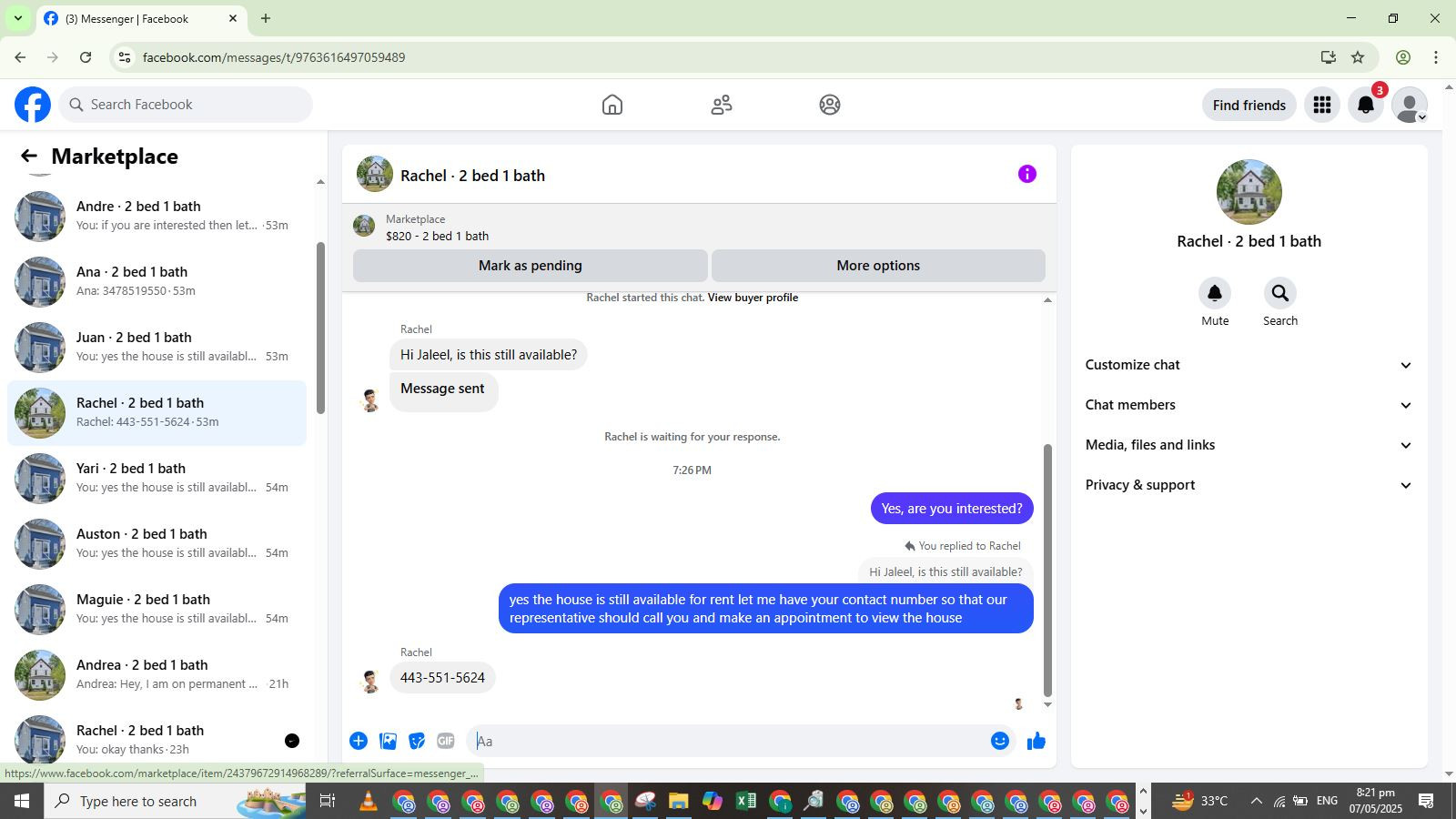Click install app icon in address bar

coord(1329,57)
